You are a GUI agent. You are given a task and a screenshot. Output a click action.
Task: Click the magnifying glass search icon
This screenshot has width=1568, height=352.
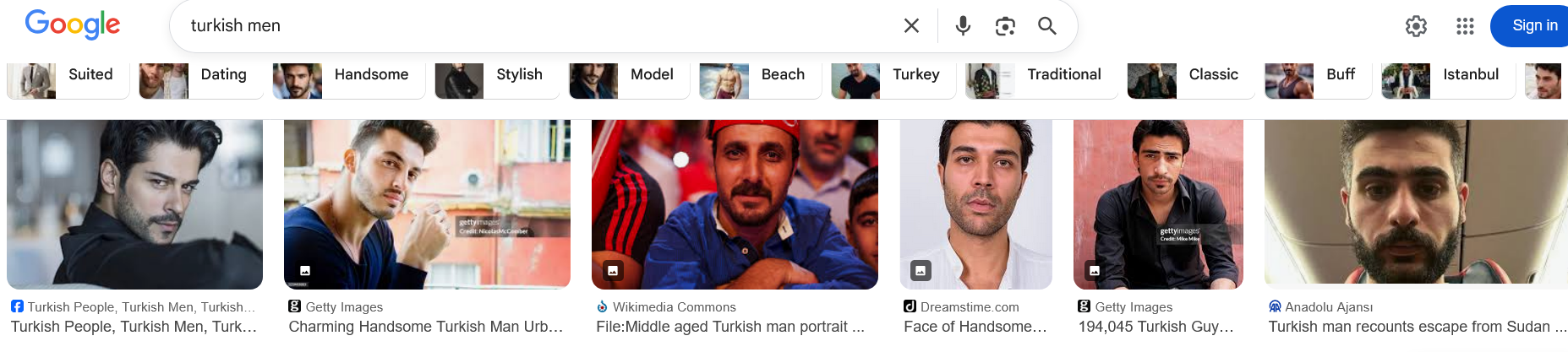[1047, 26]
